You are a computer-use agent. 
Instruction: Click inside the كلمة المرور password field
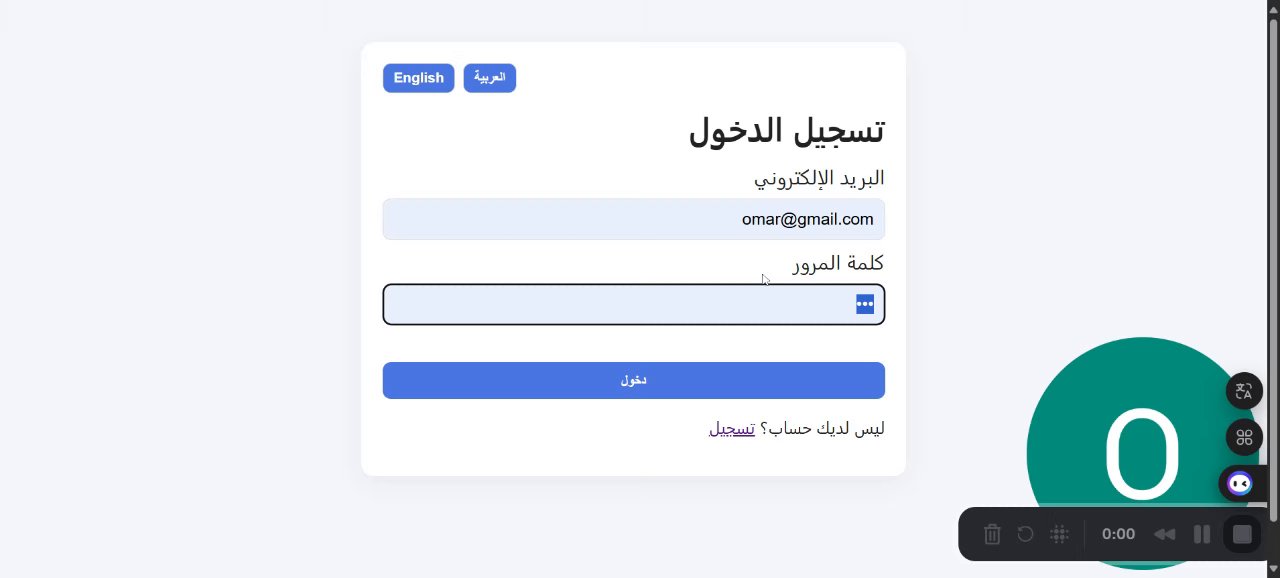(620, 305)
